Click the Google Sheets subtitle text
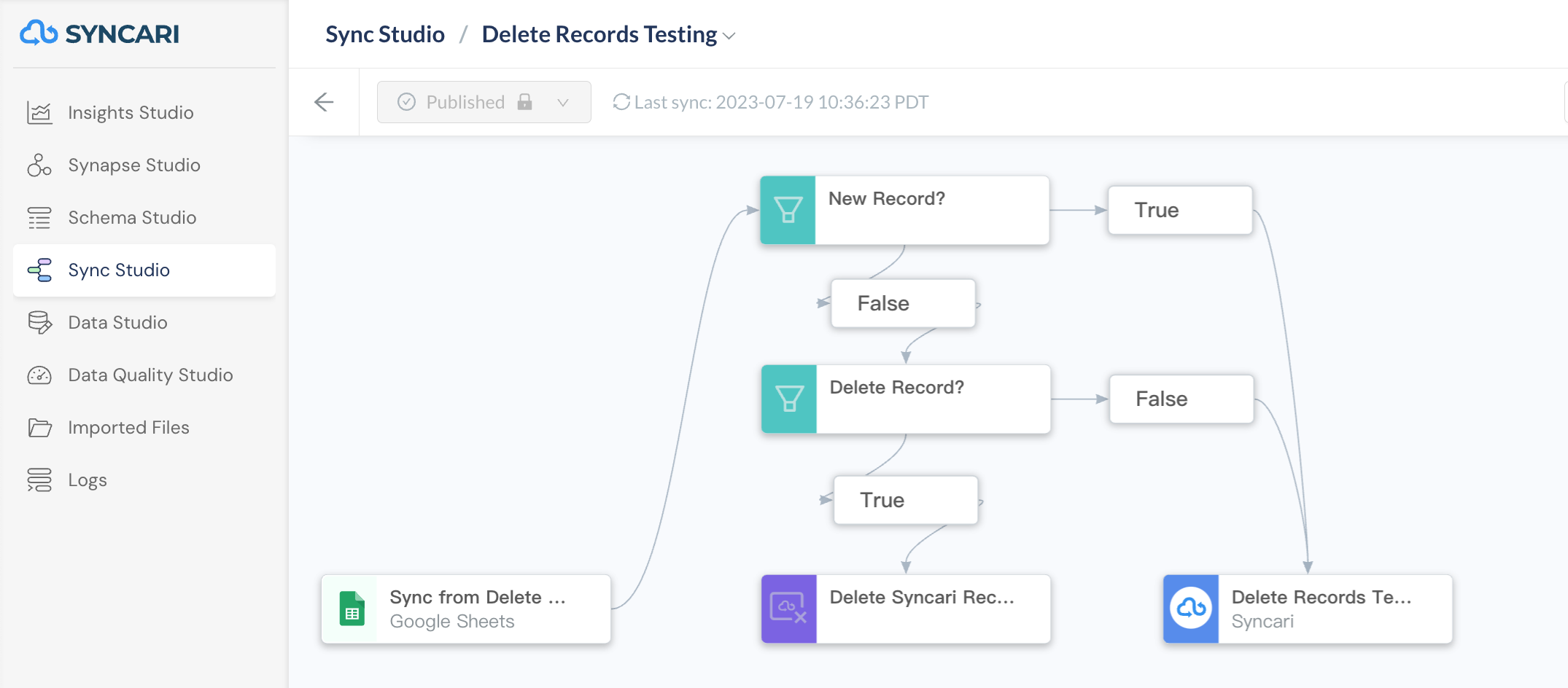Viewport: 1568px width, 688px height. point(452,622)
